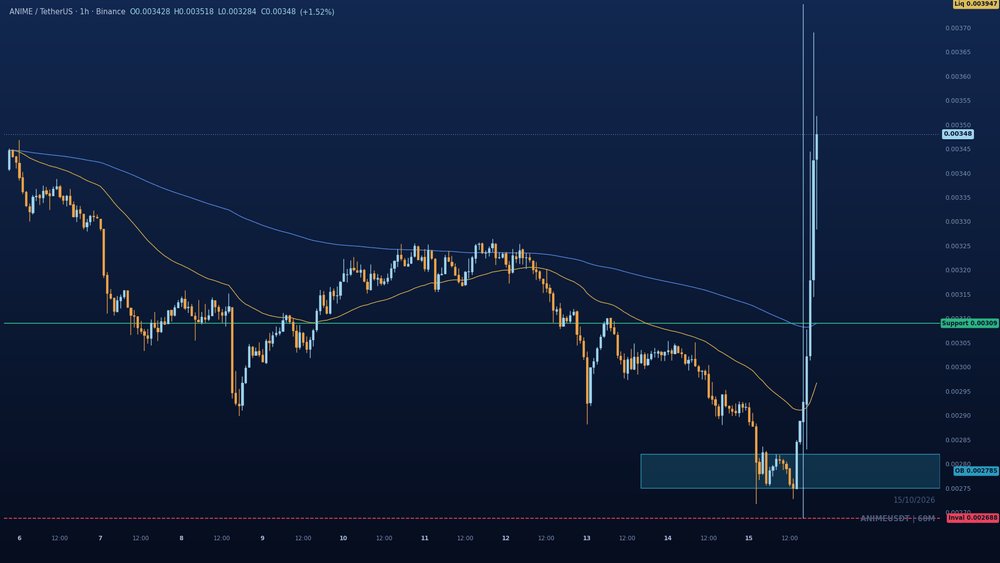1000x563 pixels.
Task: Click day 7 on the time axis
Action: click(x=100, y=538)
